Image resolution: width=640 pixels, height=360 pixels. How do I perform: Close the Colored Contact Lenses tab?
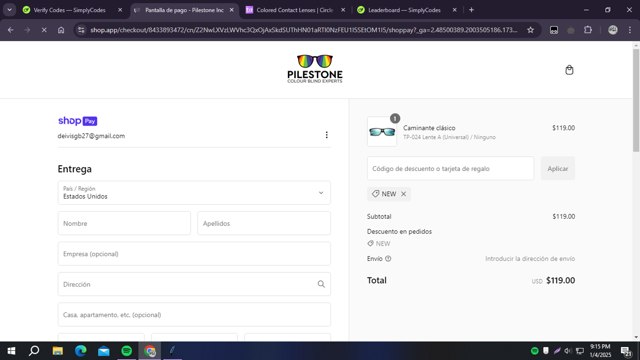pos(343,10)
